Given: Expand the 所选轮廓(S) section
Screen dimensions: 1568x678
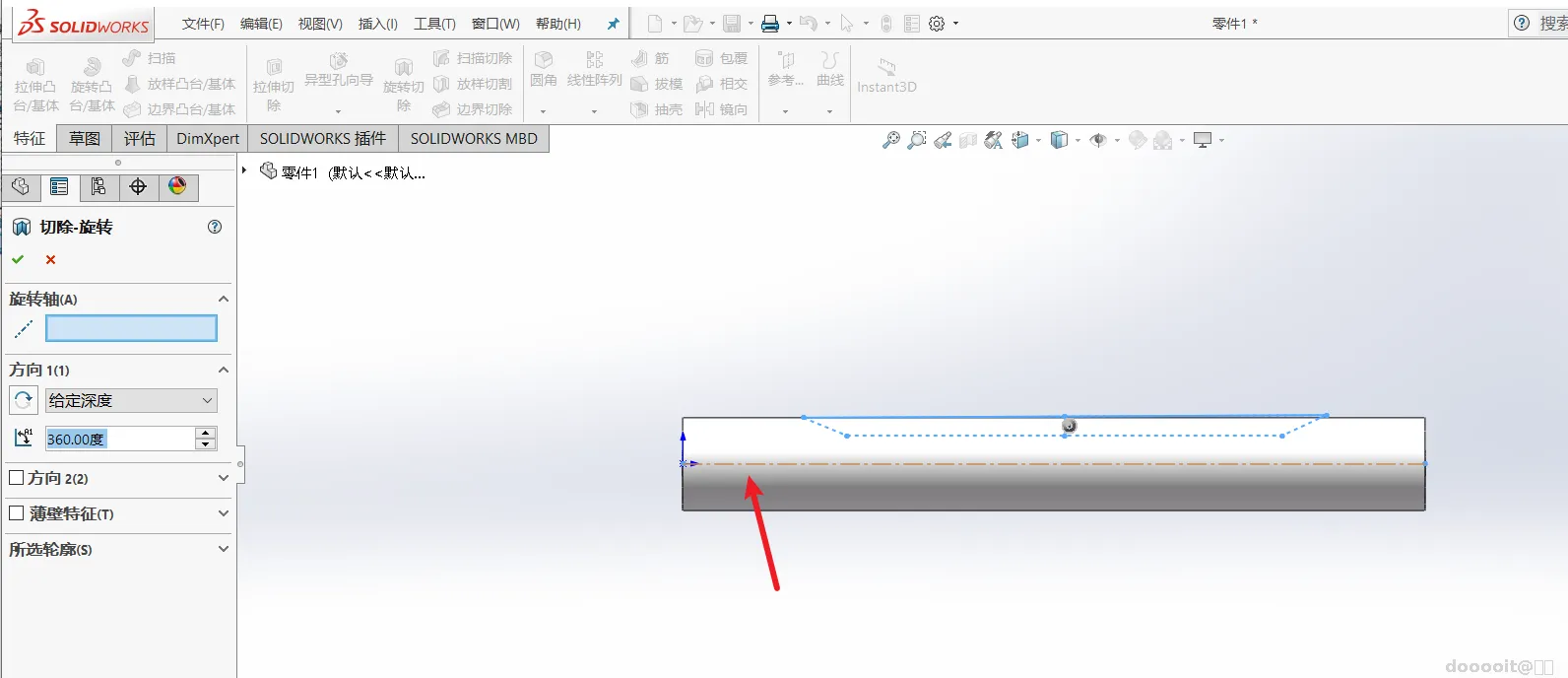Looking at the screenshot, I should point(224,549).
